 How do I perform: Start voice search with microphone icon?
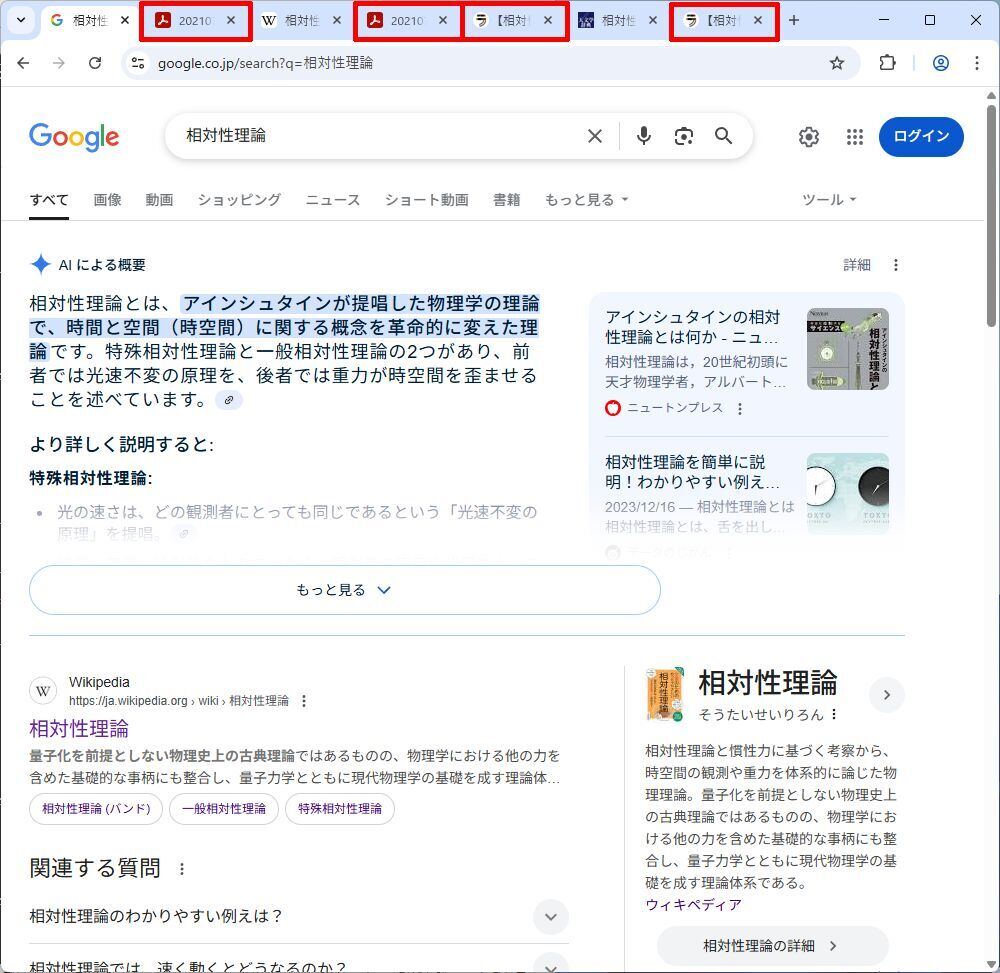pyautogui.click(x=644, y=136)
